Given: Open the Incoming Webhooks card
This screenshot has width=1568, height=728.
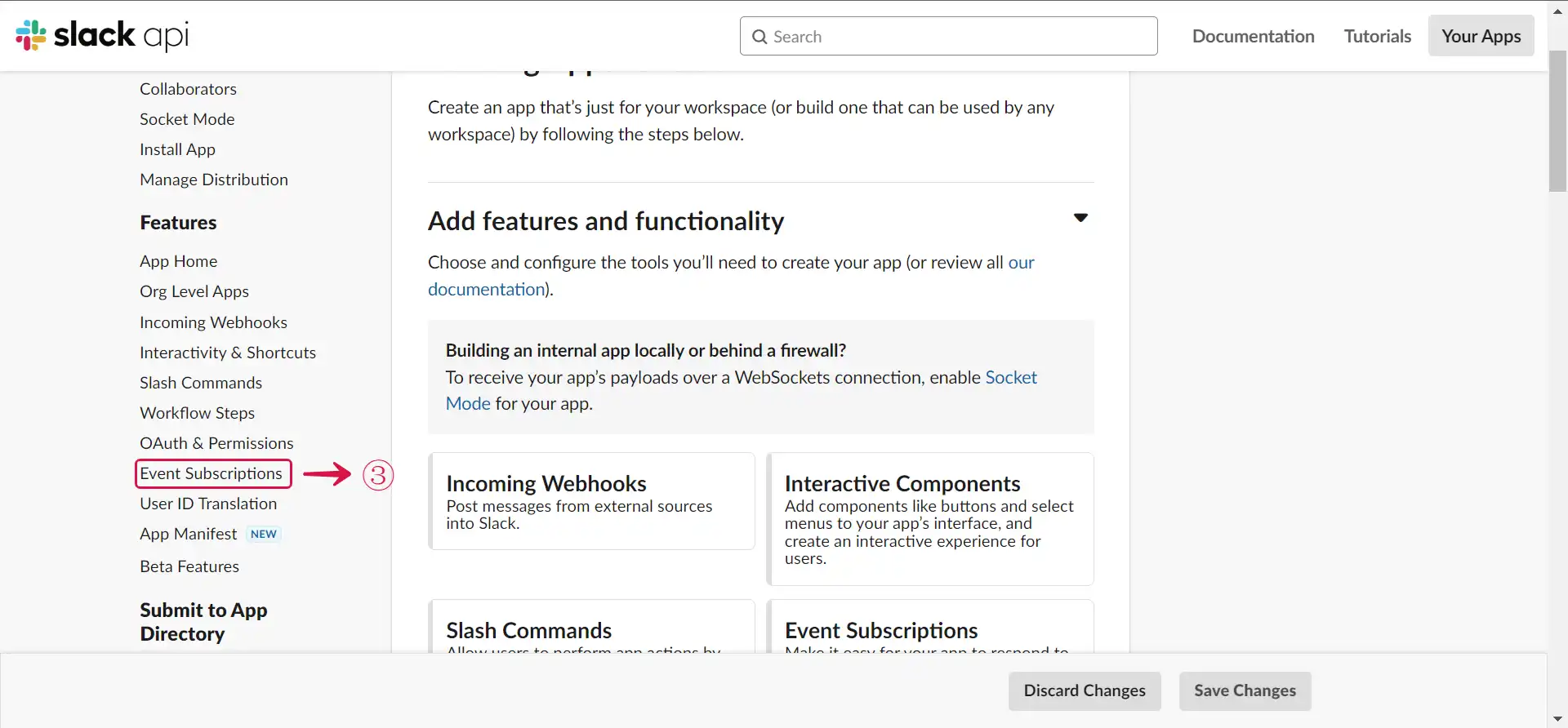Looking at the screenshot, I should pos(591,501).
